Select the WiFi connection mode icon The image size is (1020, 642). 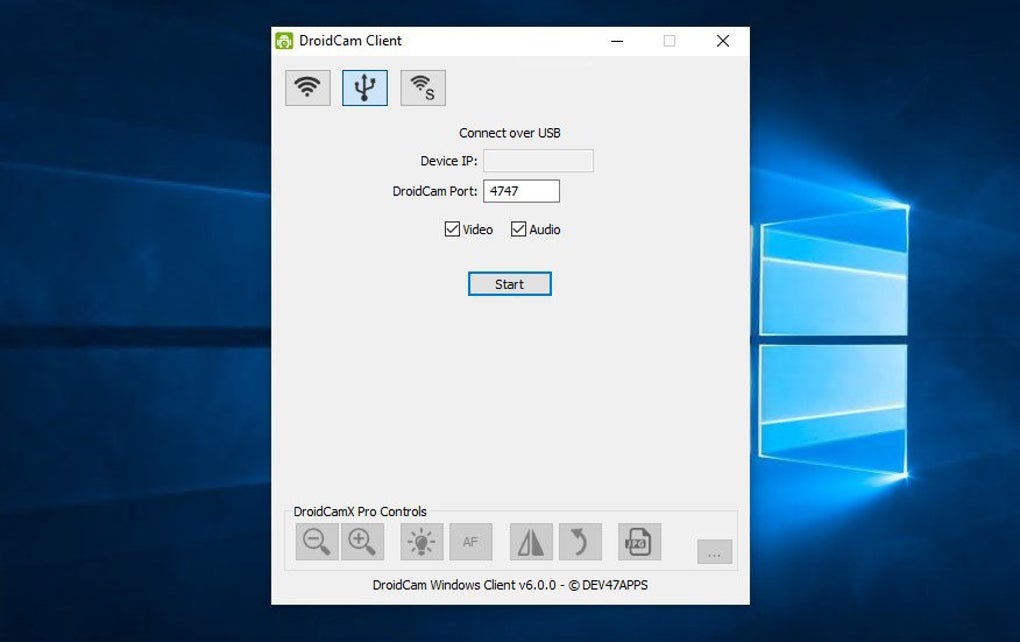(308, 88)
